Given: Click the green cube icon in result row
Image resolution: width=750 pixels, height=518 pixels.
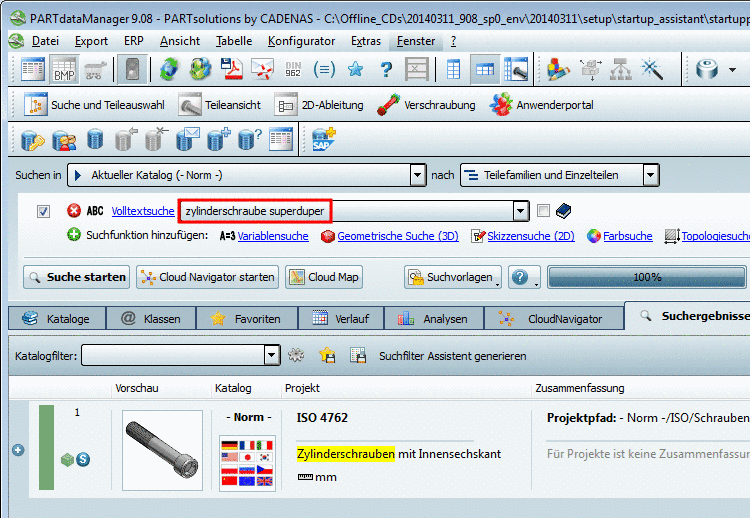Looking at the screenshot, I should point(67,460).
